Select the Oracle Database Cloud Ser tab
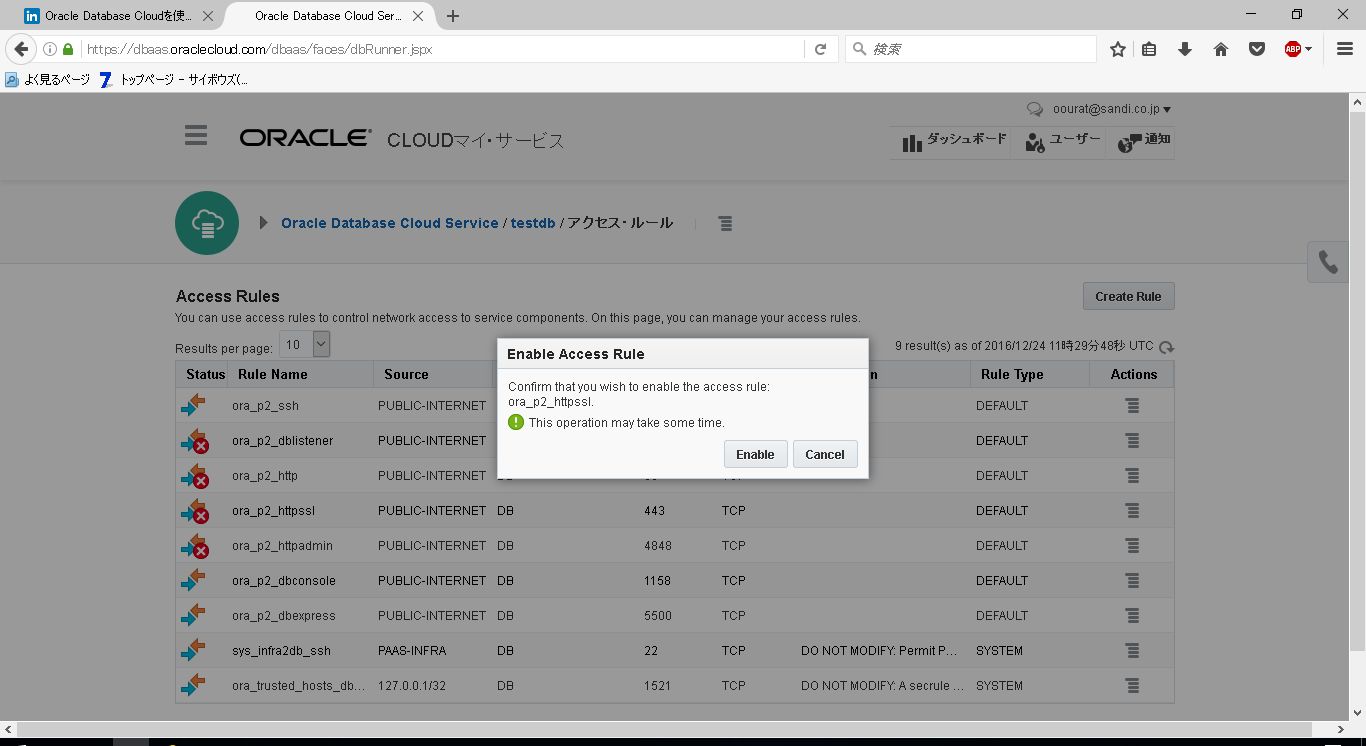The image size is (1366, 746). click(x=326, y=16)
